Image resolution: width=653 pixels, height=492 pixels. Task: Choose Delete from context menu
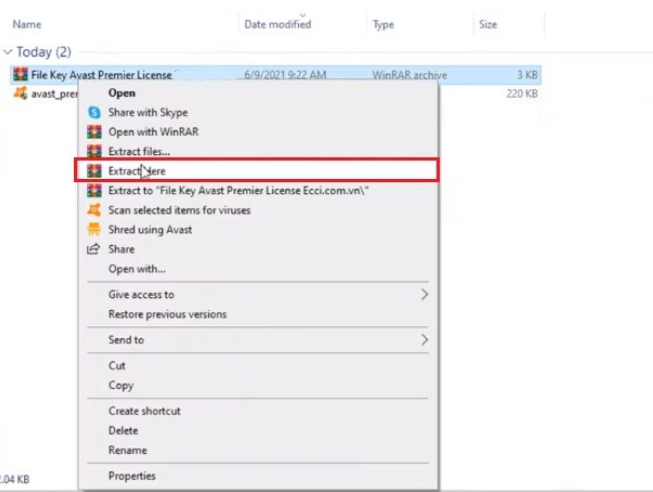click(x=123, y=430)
